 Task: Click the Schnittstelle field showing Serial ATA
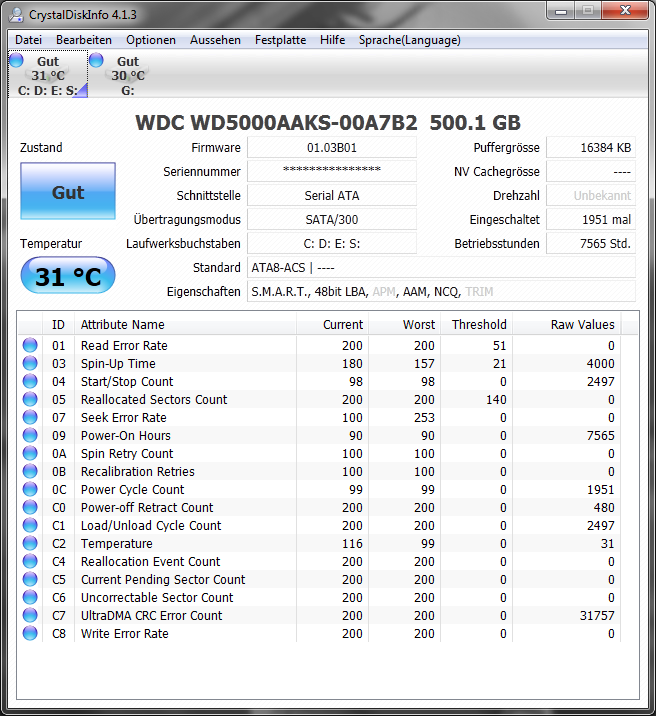[x=332, y=195]
